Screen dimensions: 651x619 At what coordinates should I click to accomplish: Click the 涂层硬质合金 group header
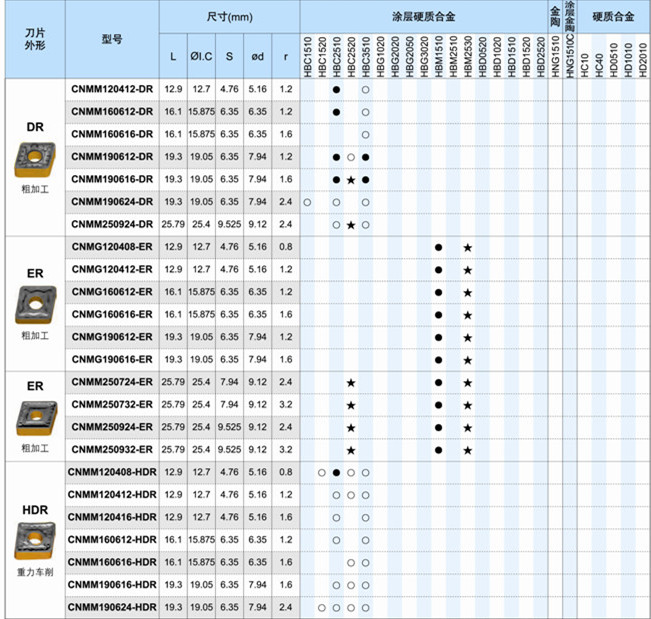(x=421, y=18)
